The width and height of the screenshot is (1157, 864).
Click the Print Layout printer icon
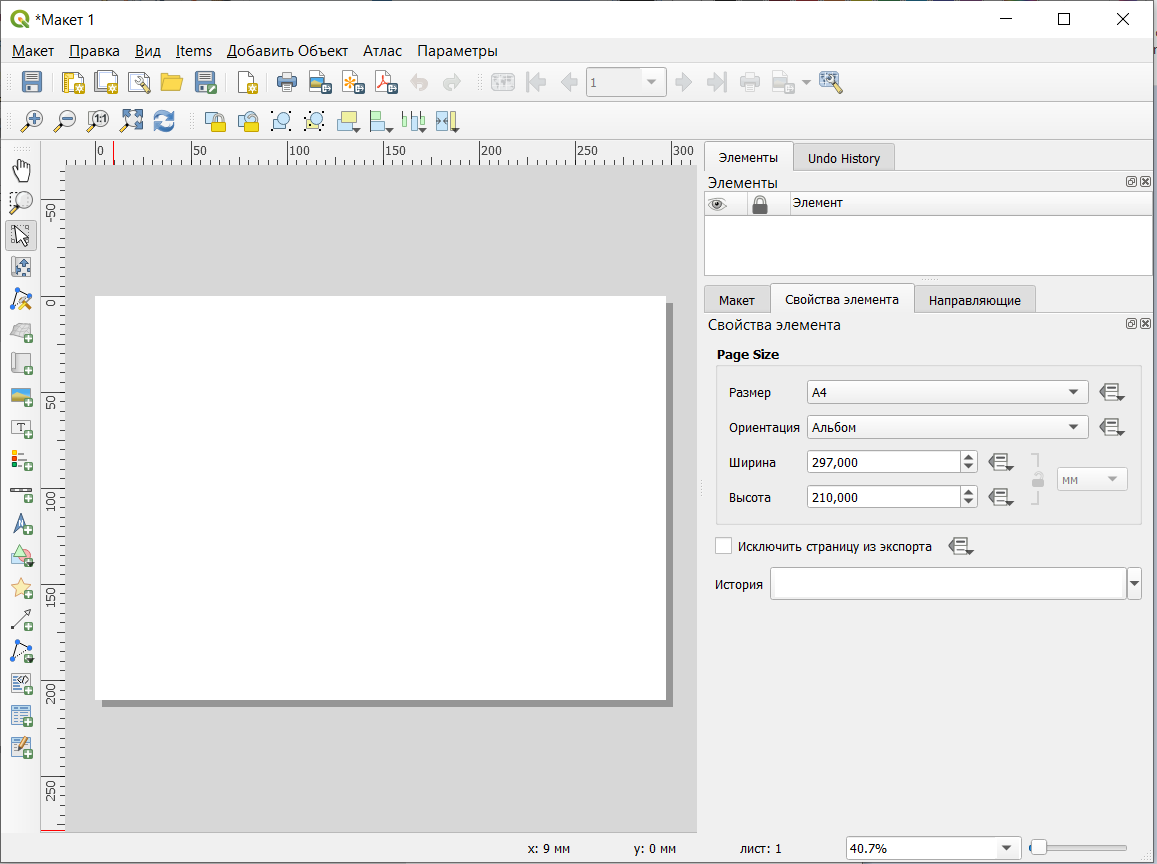(286, 83)
